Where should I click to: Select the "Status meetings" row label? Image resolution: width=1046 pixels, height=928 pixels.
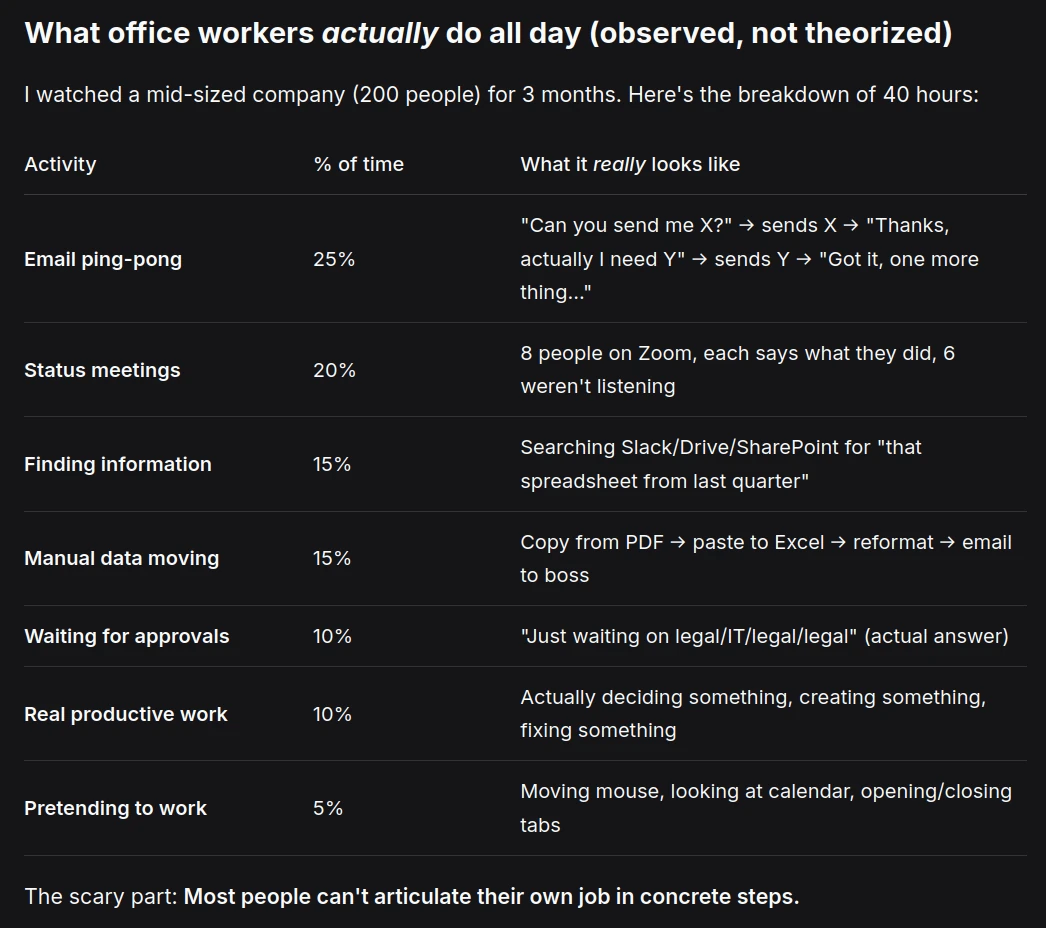[102, 370]
